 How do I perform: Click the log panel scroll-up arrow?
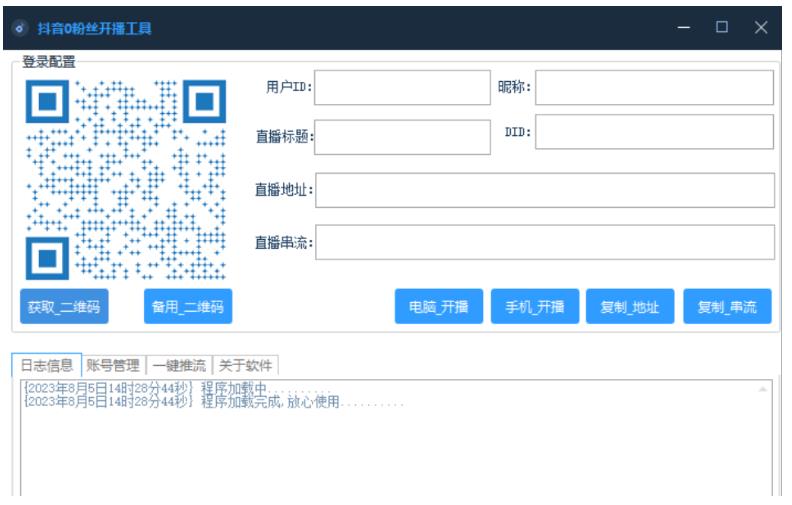pyautogui.click(x=764, y=388)
